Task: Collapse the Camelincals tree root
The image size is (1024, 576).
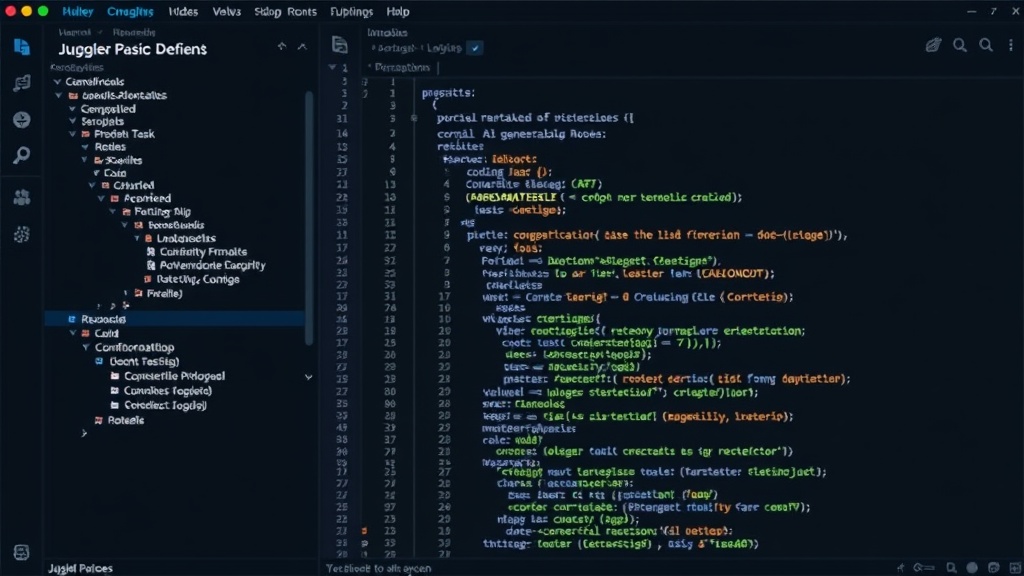Action: tap(57, 82)
